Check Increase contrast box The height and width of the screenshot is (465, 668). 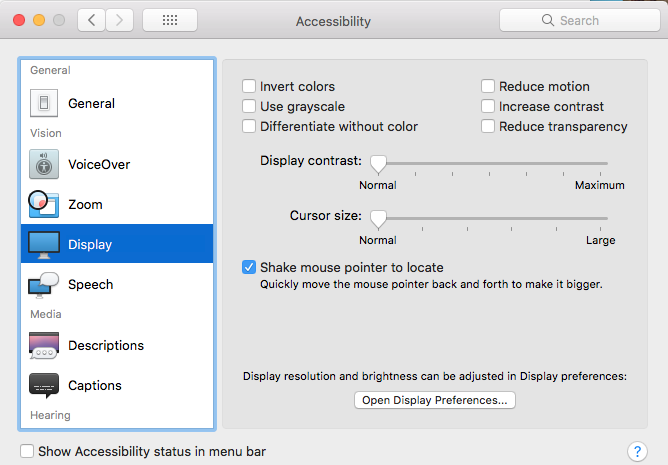point(489,107)
